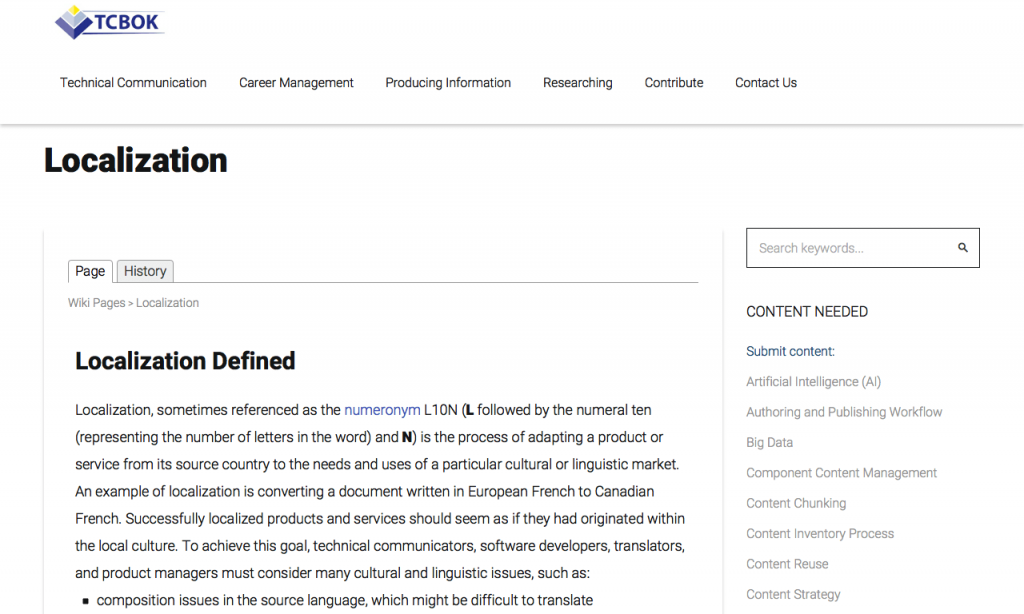Click the search magnifier icon
The image size is (1024, 614).
pyautogui.click(x=962, y=247)
